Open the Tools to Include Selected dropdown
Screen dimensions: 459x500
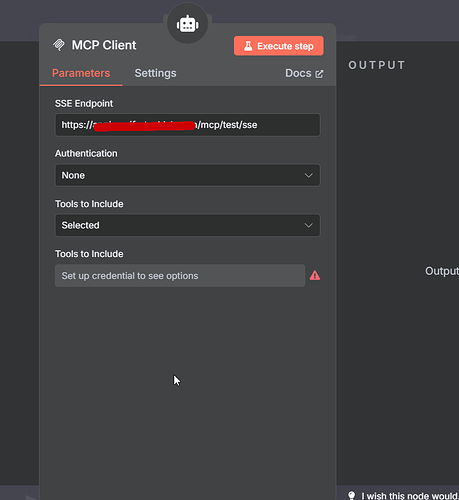click(187, 225)
